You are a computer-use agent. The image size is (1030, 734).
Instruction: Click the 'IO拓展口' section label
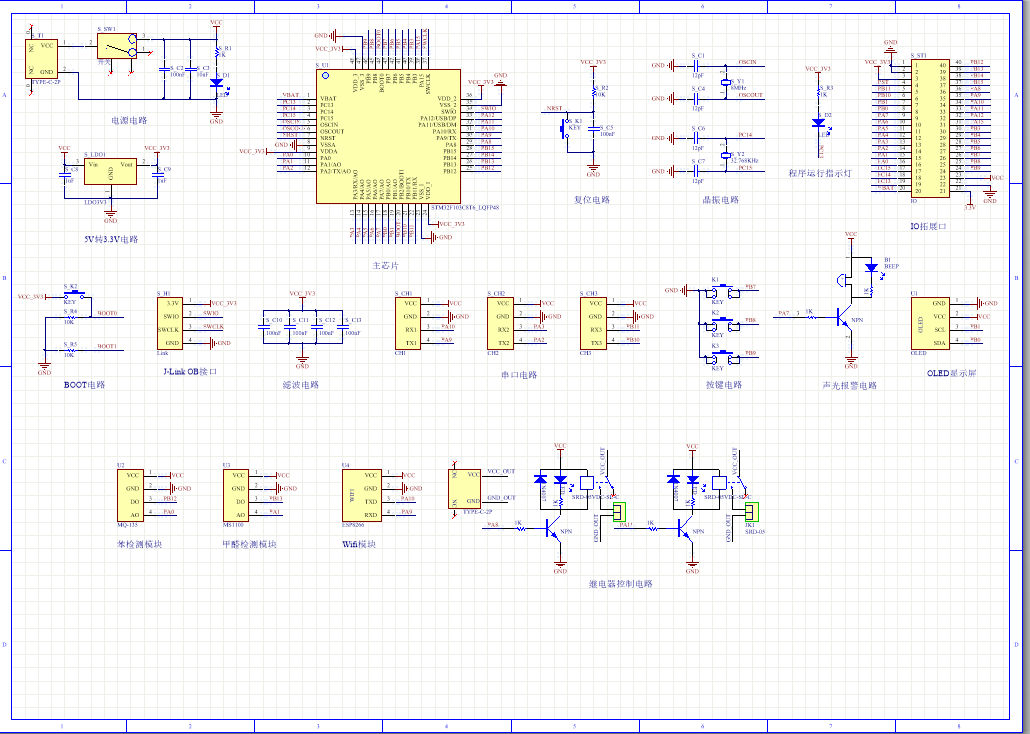pyautogui.click(x=928, y=226)
